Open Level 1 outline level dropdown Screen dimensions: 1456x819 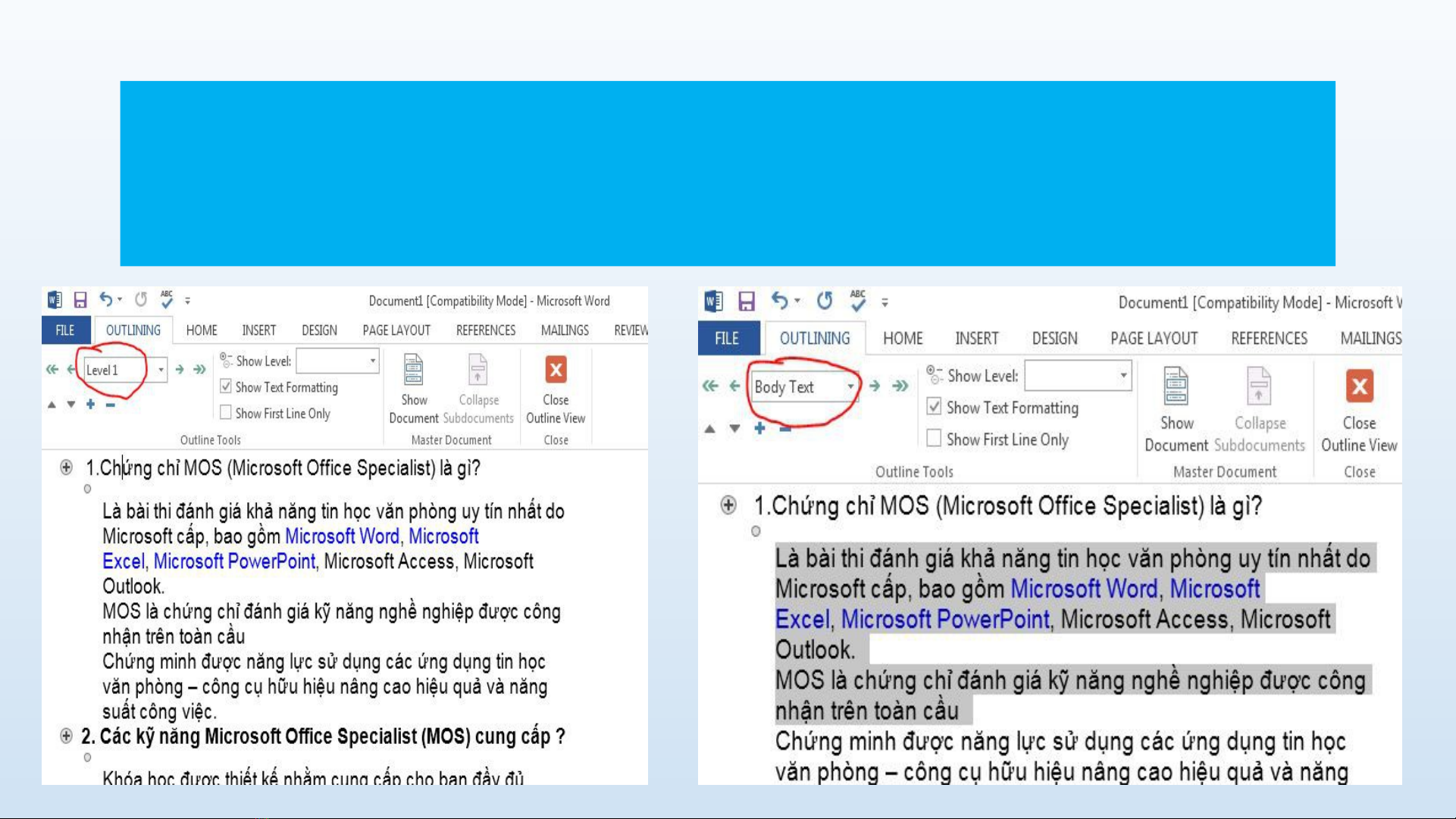tap(161, 370)
